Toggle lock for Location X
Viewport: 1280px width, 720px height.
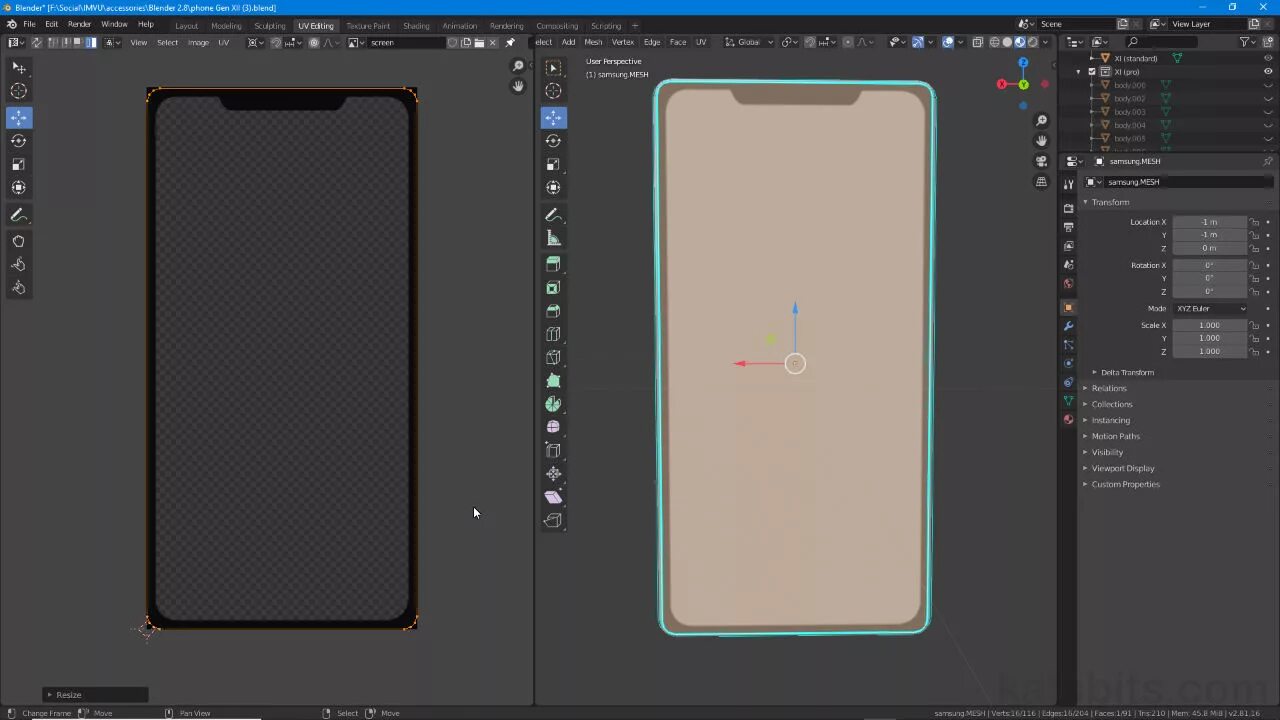1254,222
